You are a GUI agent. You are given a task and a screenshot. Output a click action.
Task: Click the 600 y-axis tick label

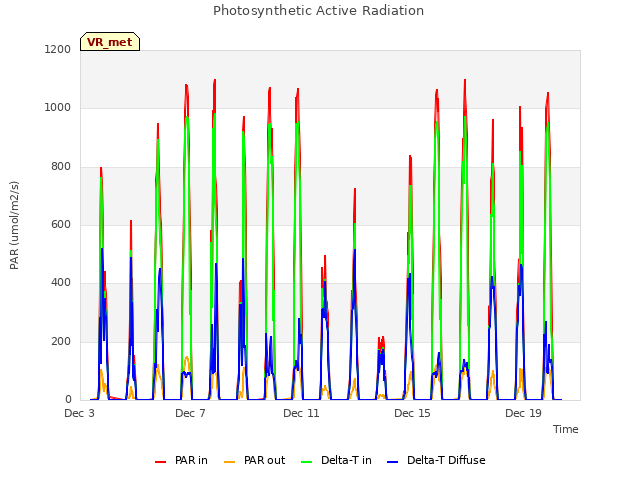click(61, 224)
